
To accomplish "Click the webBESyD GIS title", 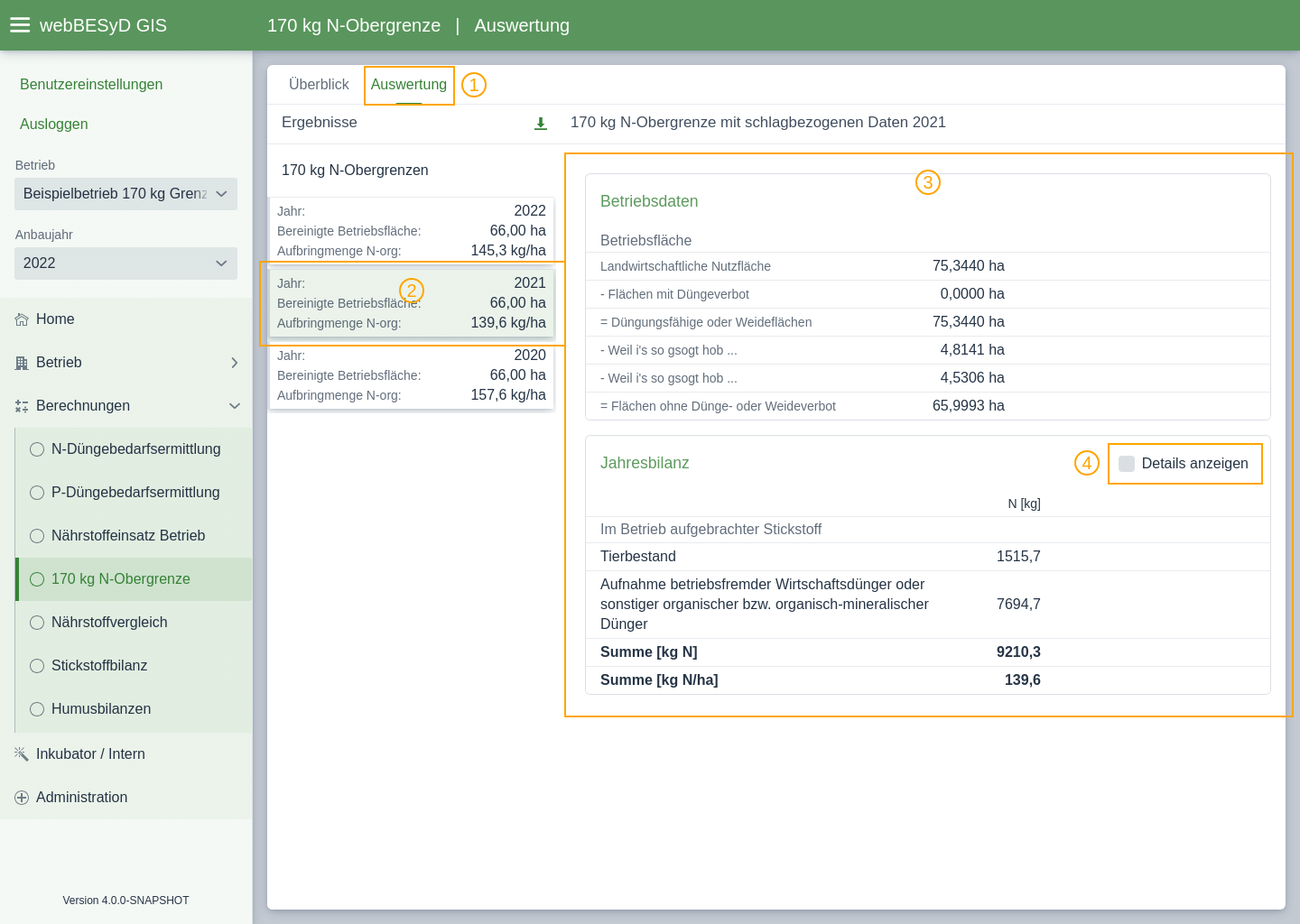I will point(103,25).
